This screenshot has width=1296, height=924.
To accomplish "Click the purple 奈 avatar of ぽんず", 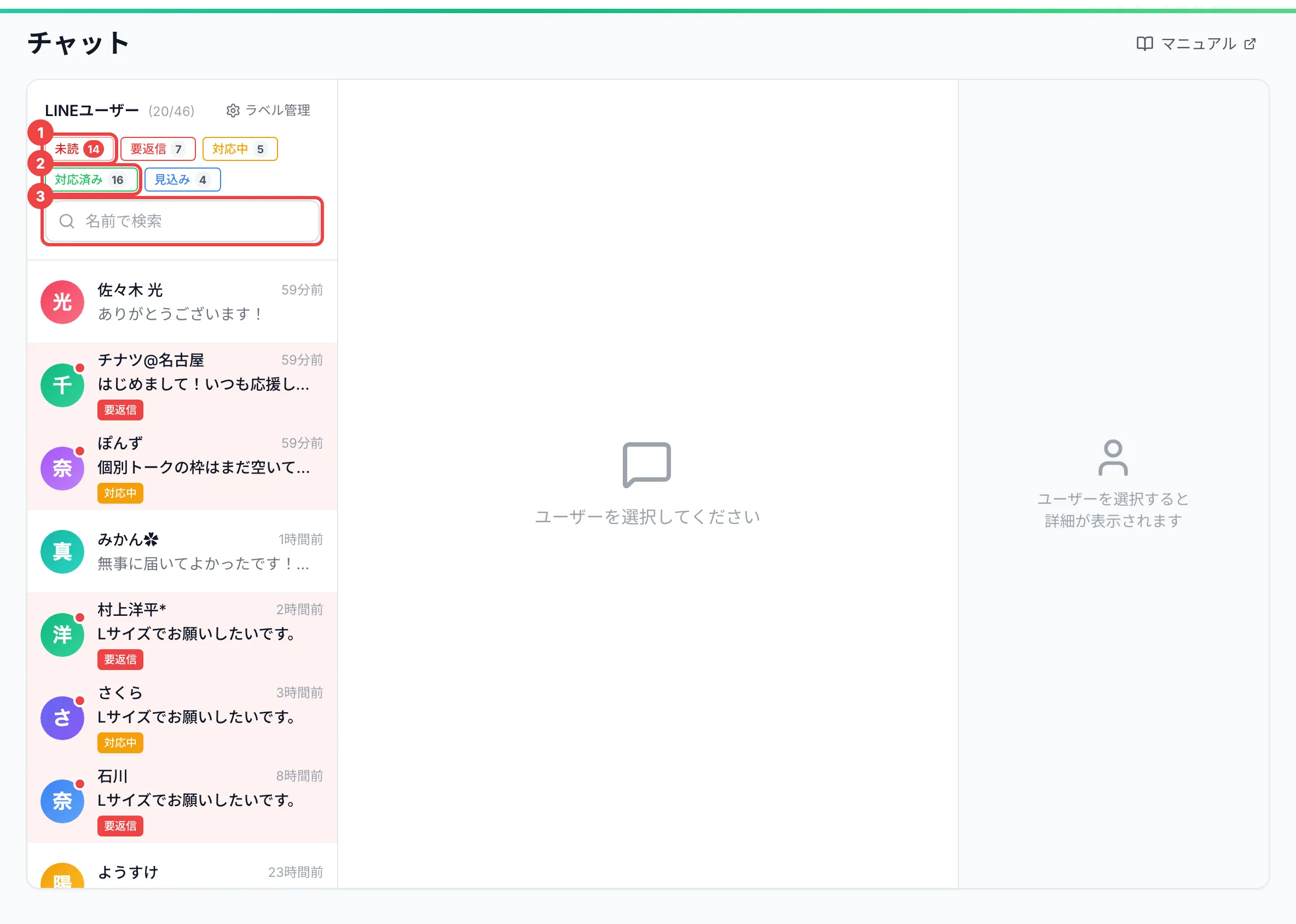I will point(62,469).
